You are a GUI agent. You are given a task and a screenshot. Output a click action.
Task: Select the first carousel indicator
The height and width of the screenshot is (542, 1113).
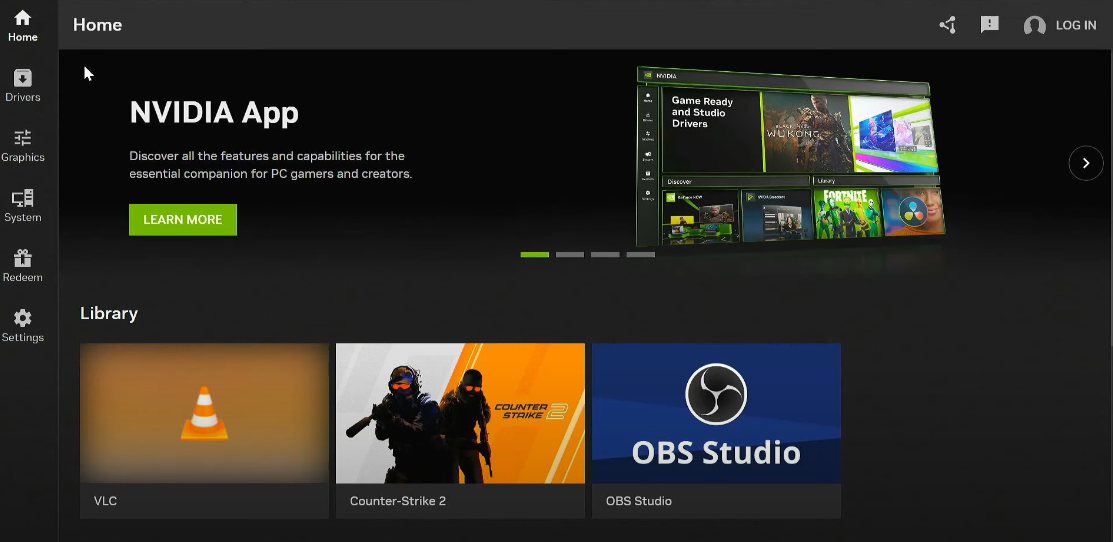point(534,255)
